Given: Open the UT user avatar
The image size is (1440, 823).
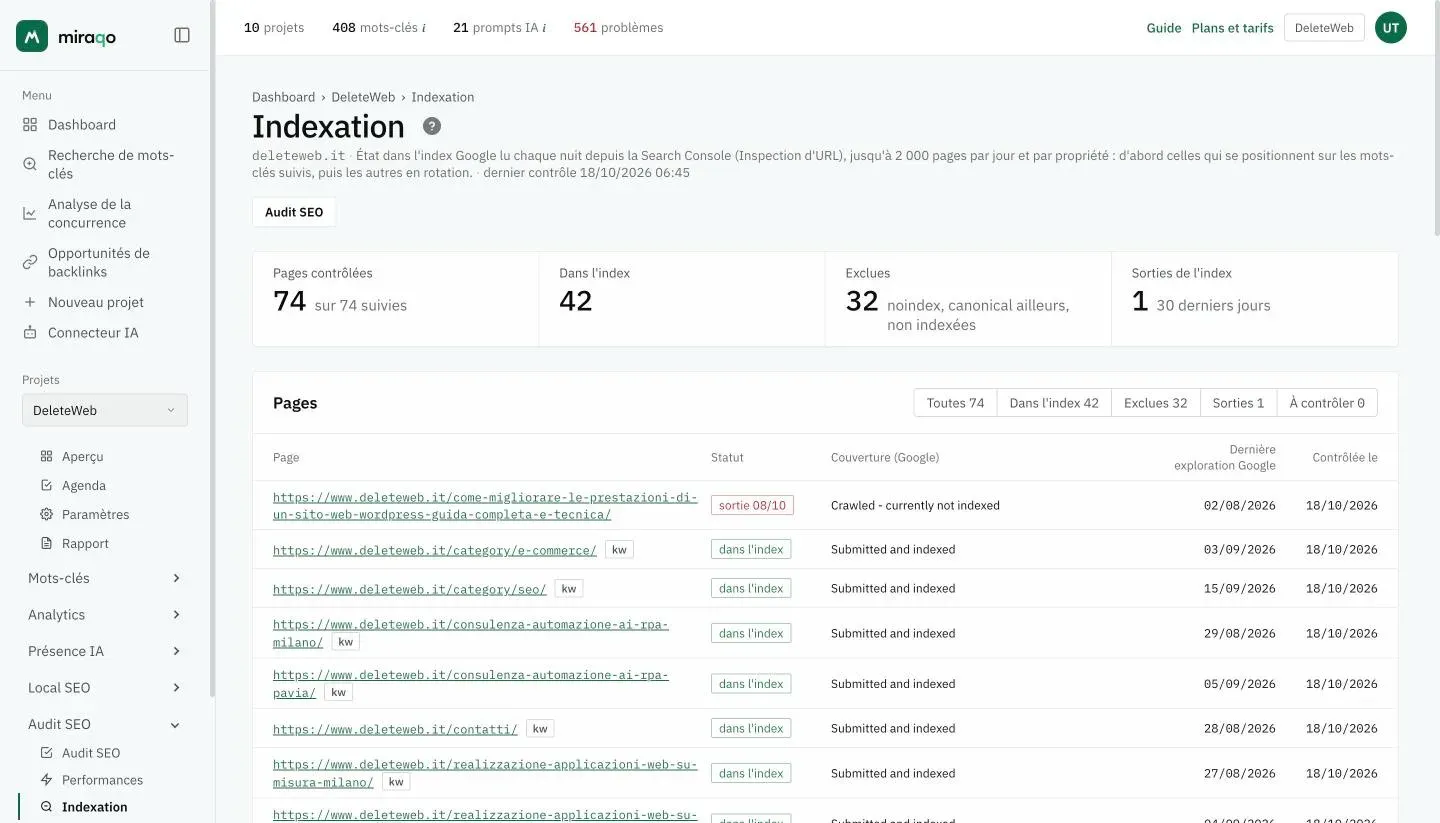Looking at the screenshot, I should [1391, 28].
